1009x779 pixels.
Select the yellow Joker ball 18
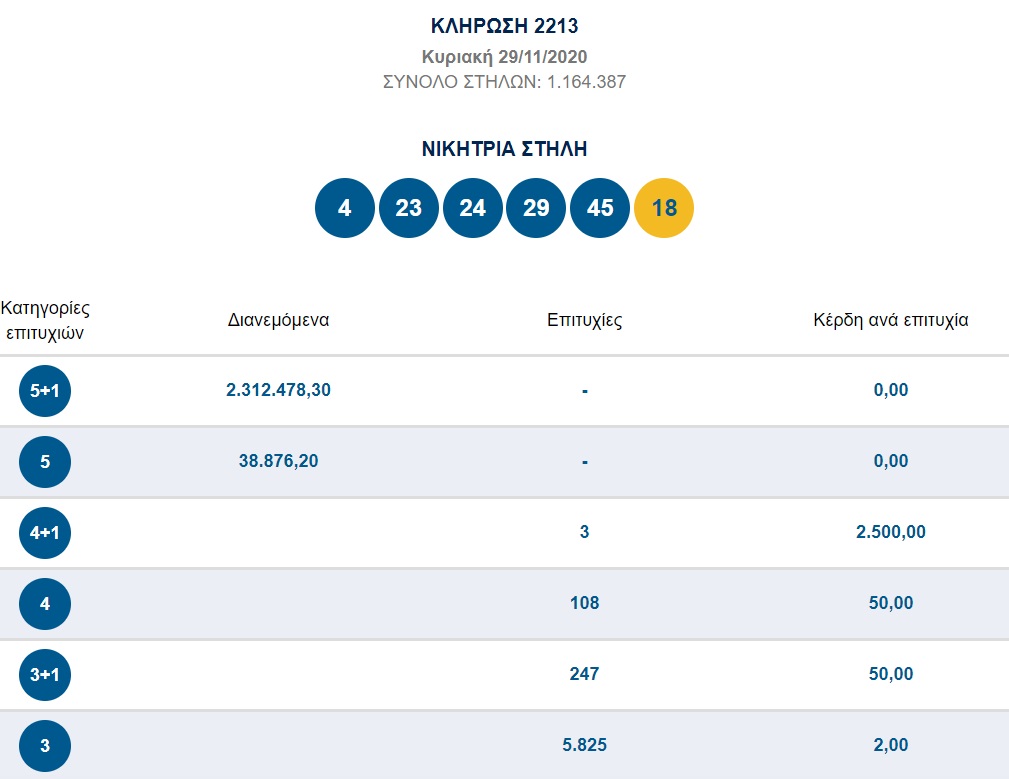click(664, 208)
